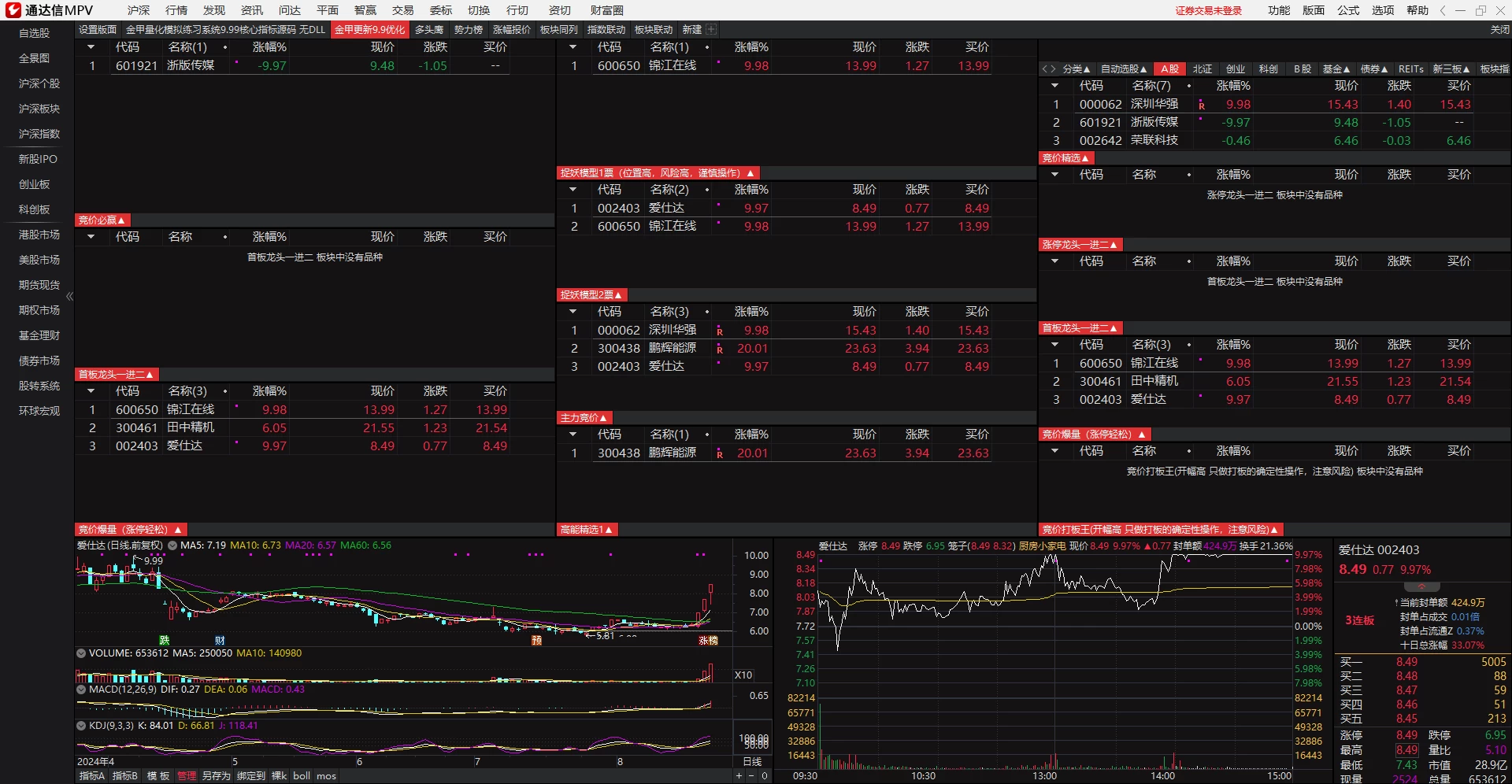Click the circular indicator icon beside VOLUME label

81,653
